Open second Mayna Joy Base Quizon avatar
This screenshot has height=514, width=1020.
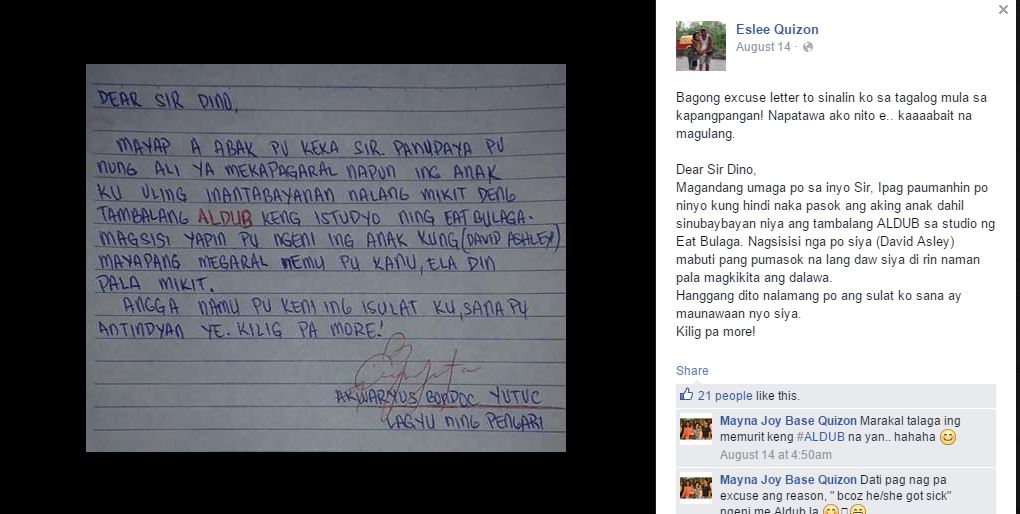(696, 488)
